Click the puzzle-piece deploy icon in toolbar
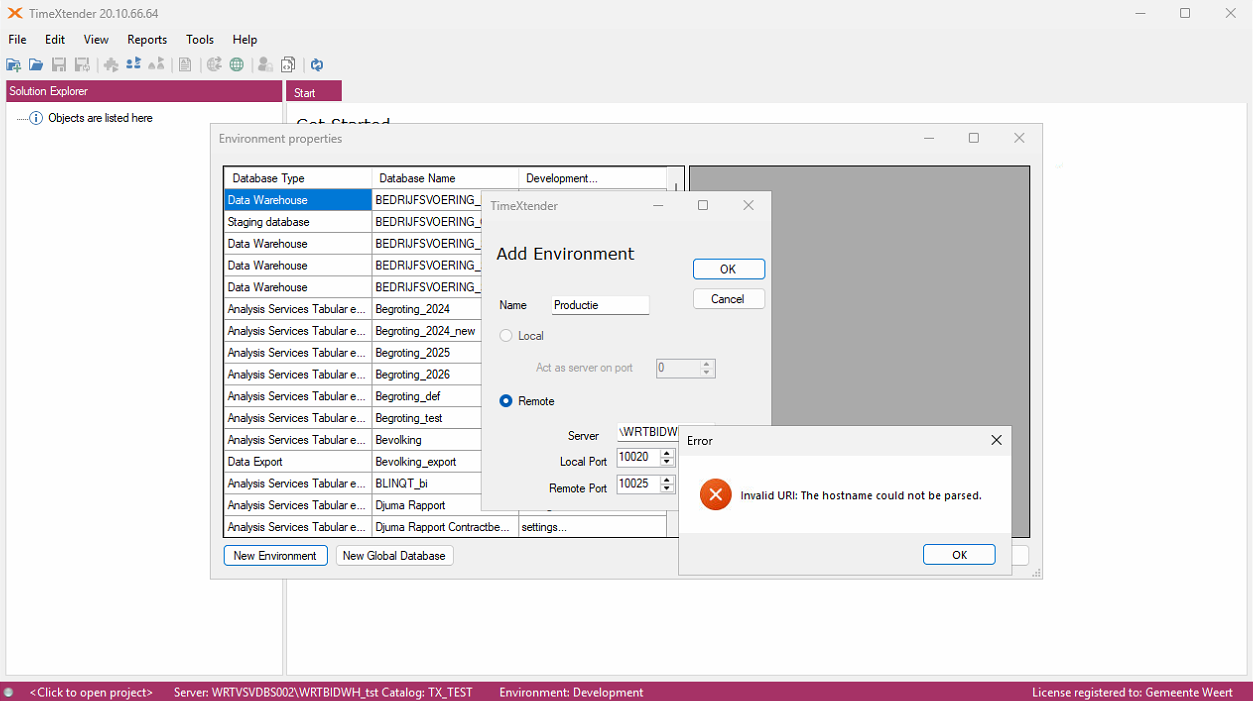 111,65
